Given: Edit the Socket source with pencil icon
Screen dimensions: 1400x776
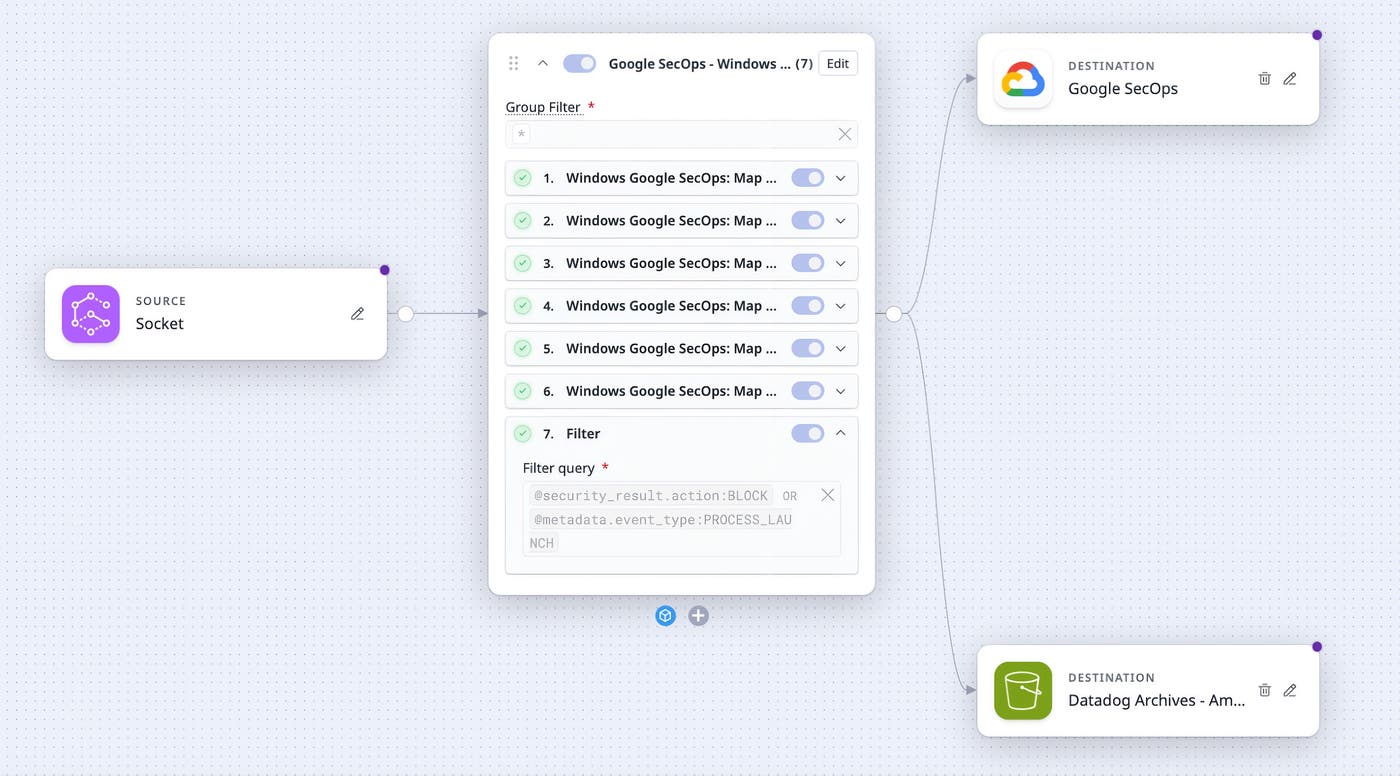Looking at the screenshot, I should (358, 314).
